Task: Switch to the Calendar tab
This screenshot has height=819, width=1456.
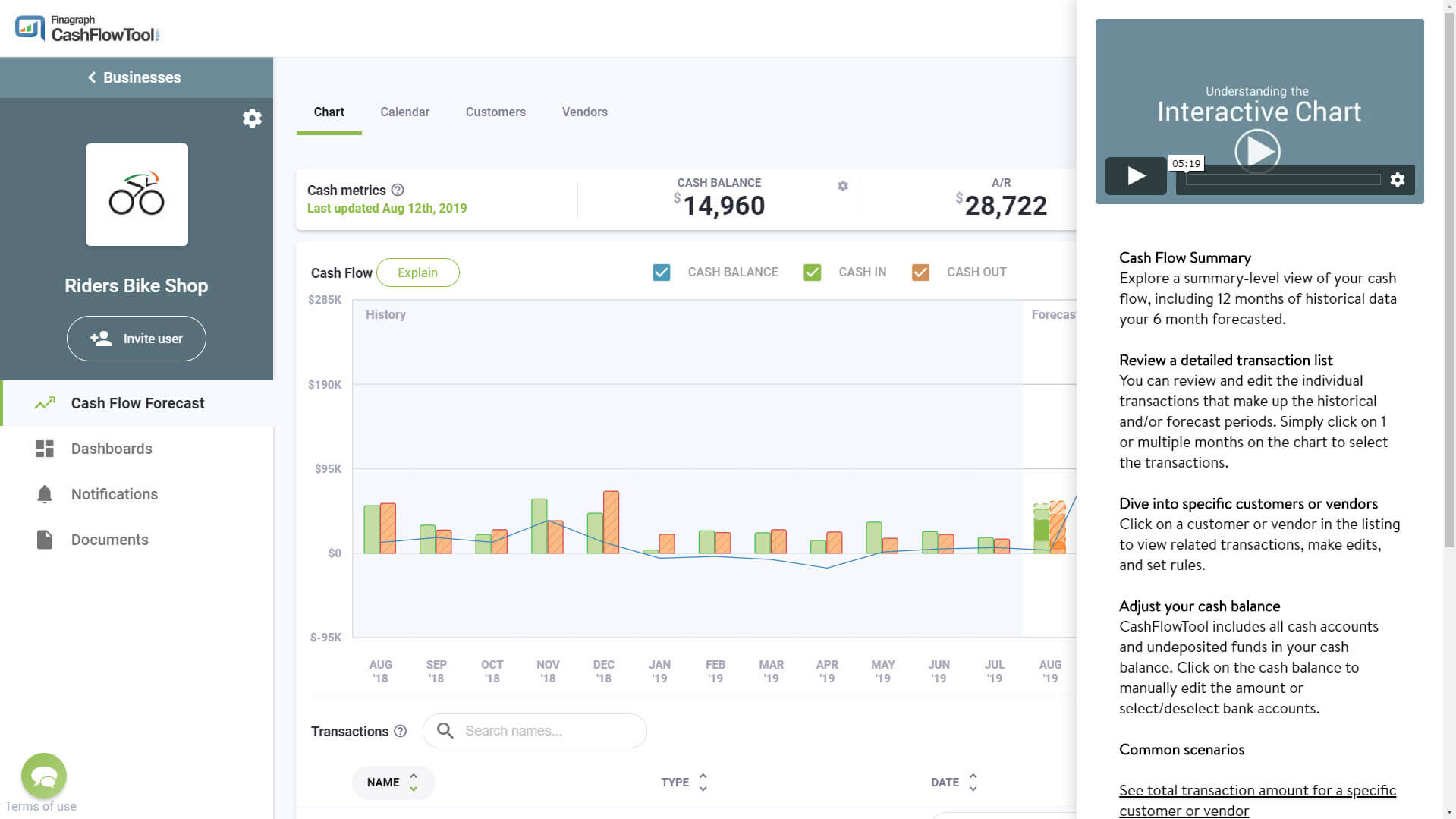Action: pos(404,112)
